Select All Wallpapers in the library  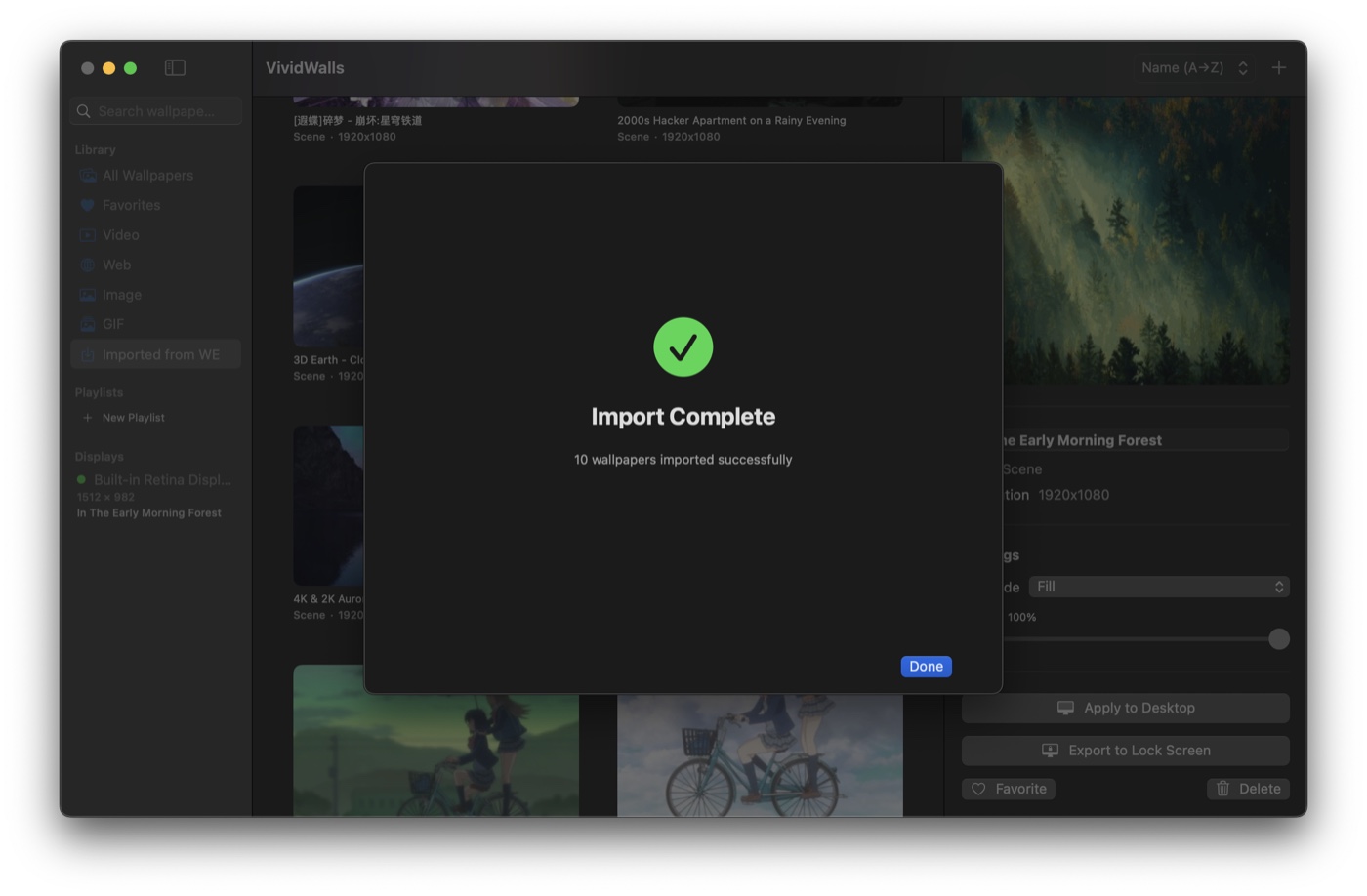(155, 176)
